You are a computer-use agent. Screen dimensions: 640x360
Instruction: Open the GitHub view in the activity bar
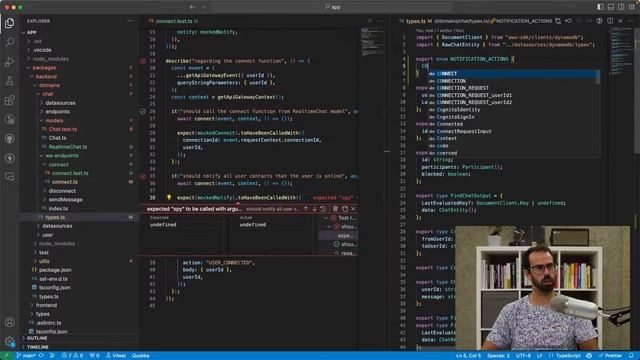pos(9,139)
